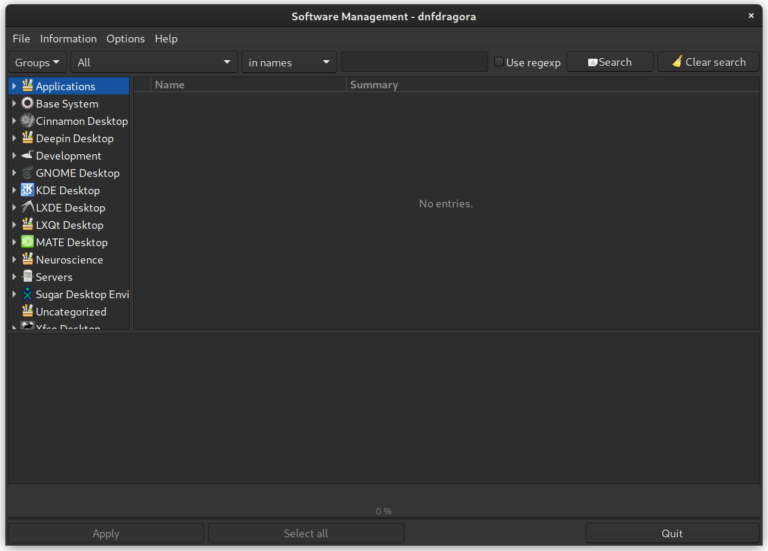Expand the Neuroscience group tree arrow
Screen dimensions: 768x551
(x=14, y=260)
